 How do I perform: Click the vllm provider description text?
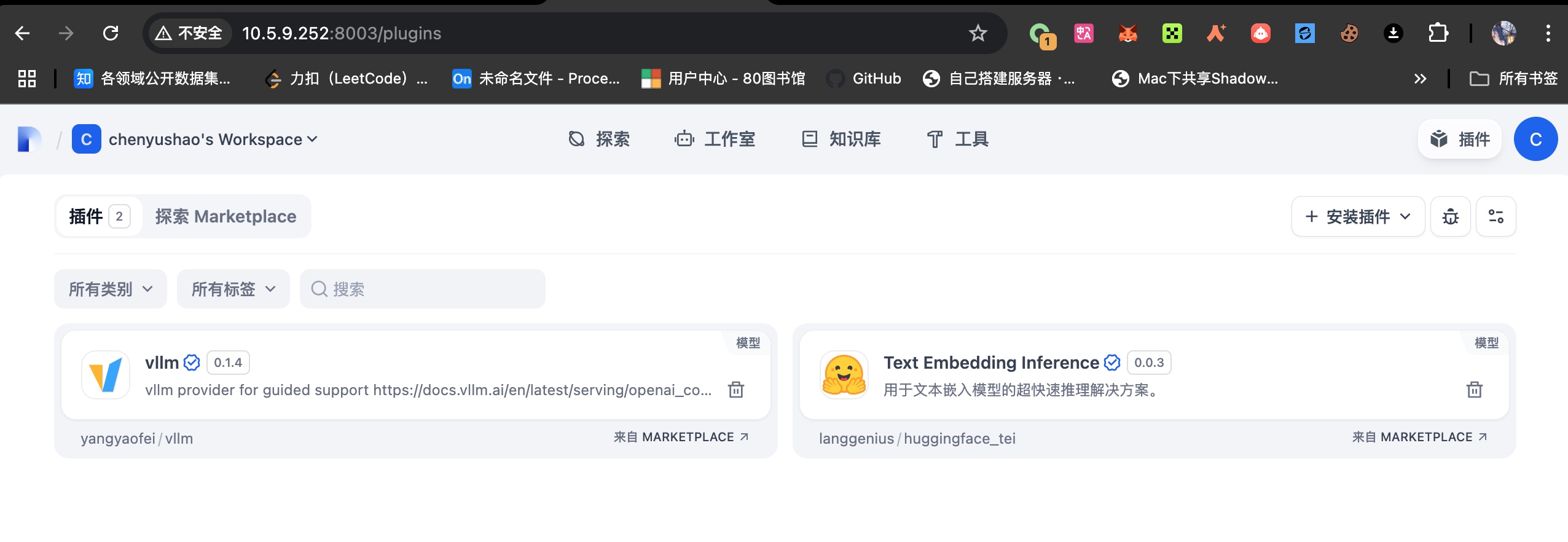click(x=428, y=390)
